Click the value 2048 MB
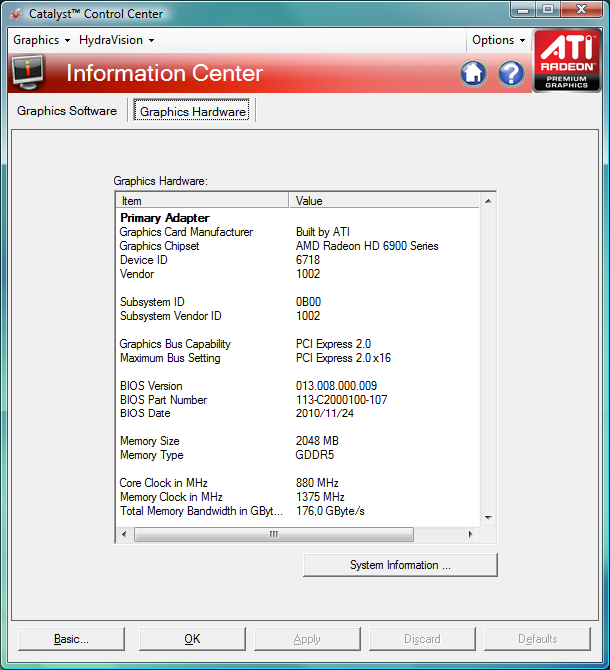This screenshot has width=610, height=670. [x=317, y=441]
